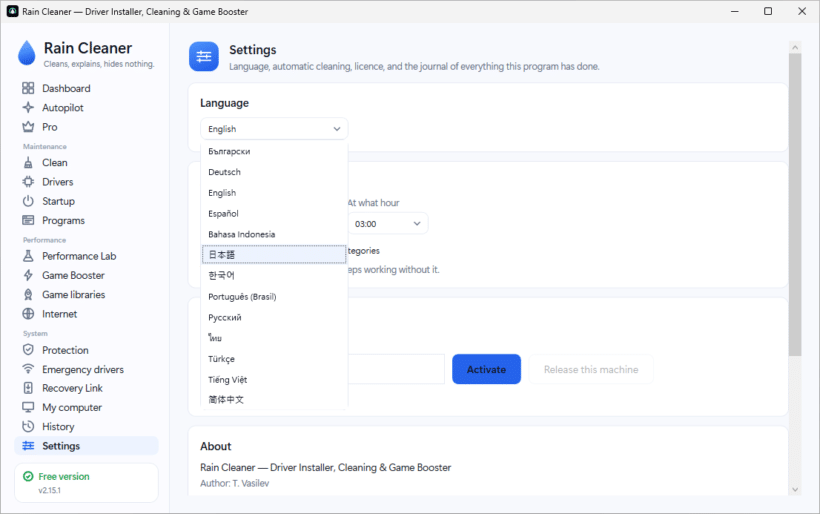Click the Emergency drivers wifi icon
Image resolution: width=820 pixels, height=514 pixels.
(x=28, y=369)
